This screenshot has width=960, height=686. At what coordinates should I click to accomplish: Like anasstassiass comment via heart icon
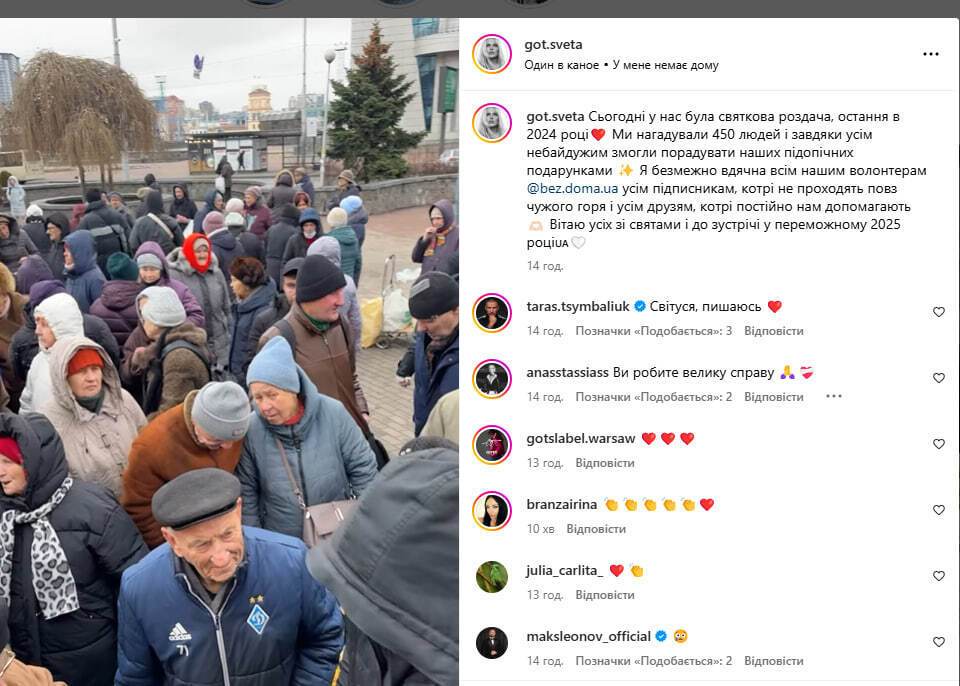[939, 378]
